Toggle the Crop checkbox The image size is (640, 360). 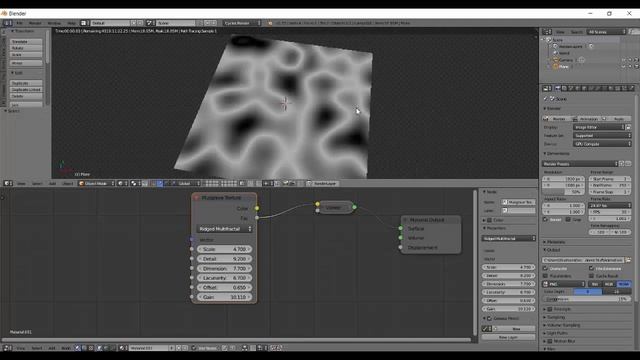coord(568,220)
